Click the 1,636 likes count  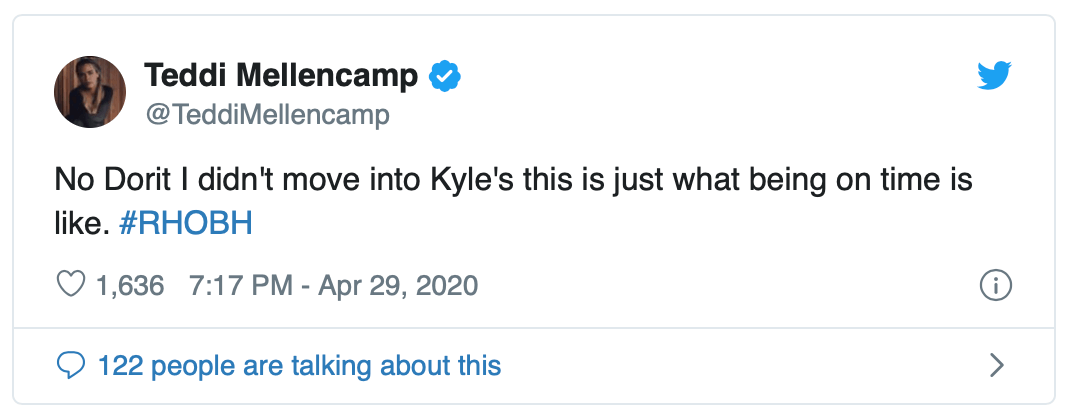[x=130, y=286]
